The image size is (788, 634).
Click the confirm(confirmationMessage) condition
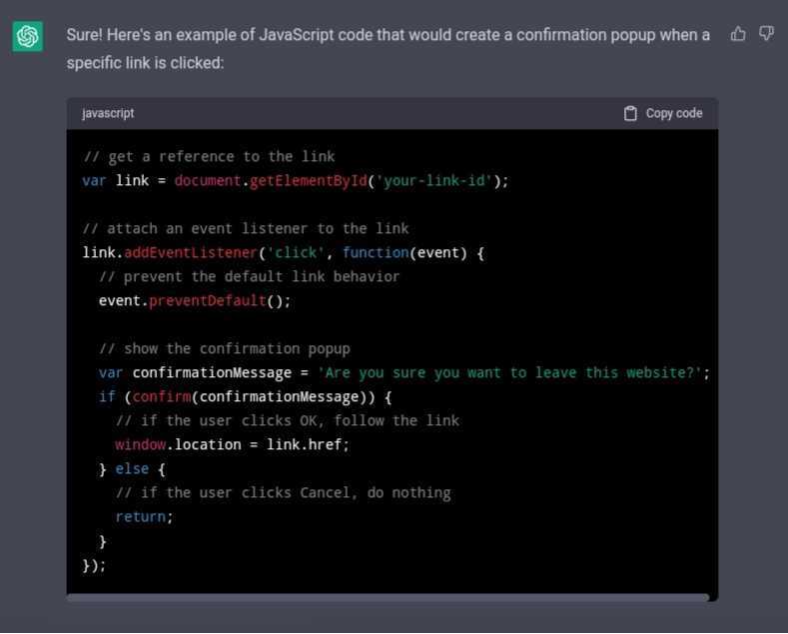pyautogui.click(x=249, y=397)
